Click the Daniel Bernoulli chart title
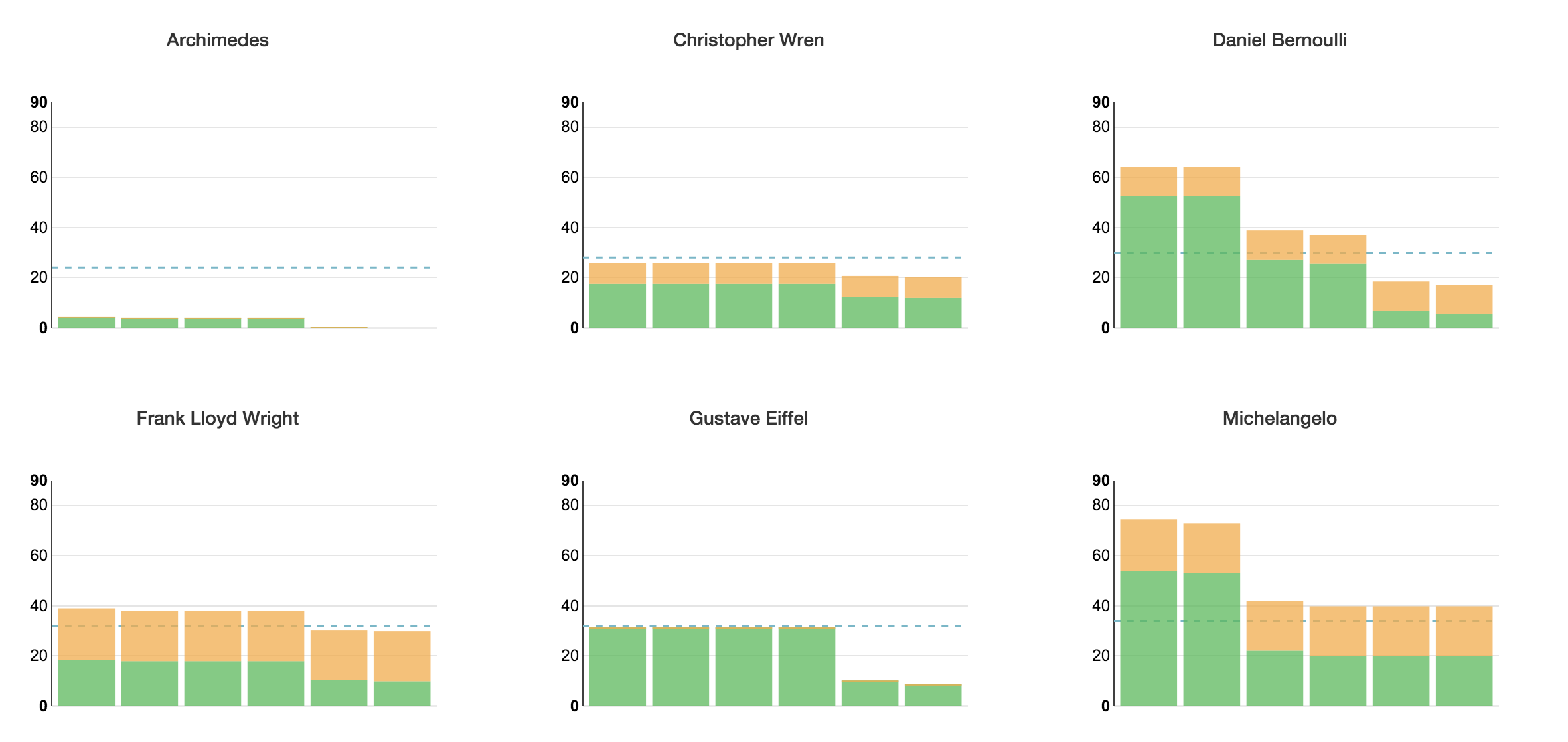The width and height of the screenshot is (1568, 742). (x=1279, y=40)
